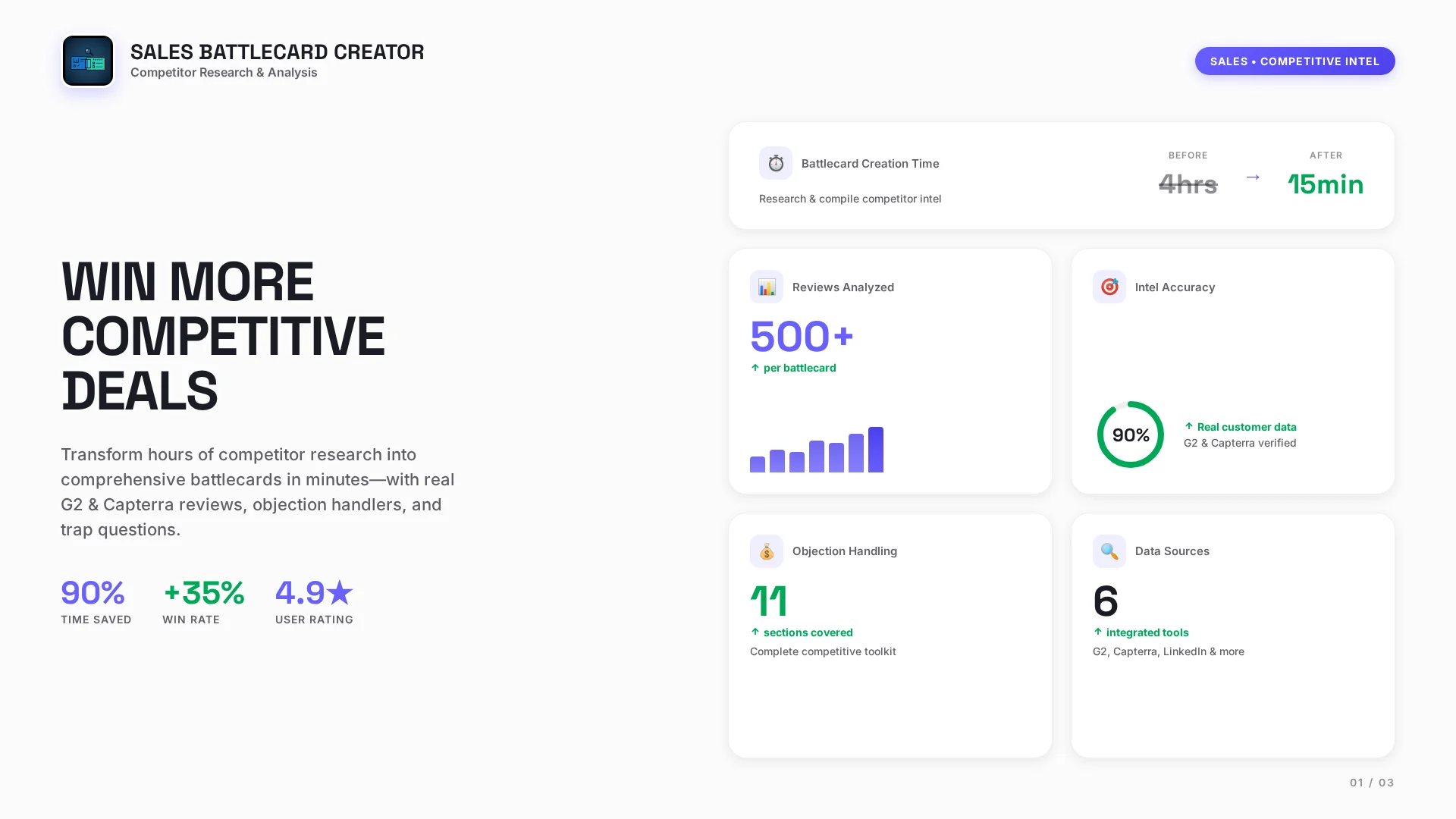Toggle the sections covered indicator
Image resolution: width=1456 pixels, height=819 pixels.
click(802, 632)
